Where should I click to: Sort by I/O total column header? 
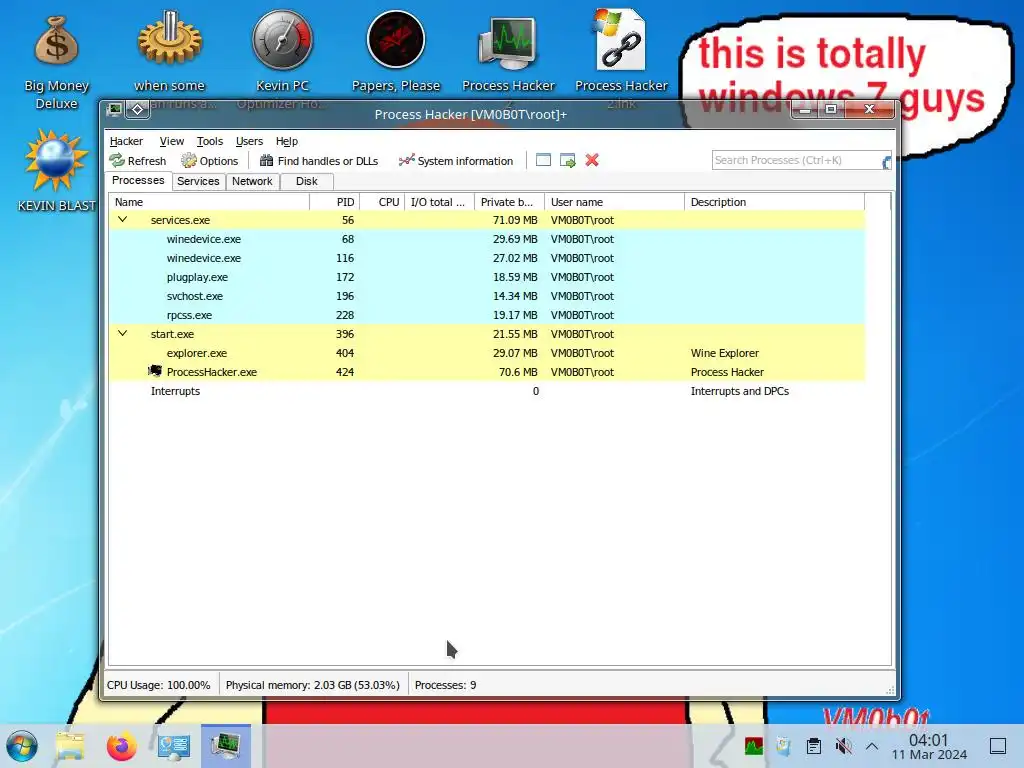pyautogui.click(x=440, y=202)
